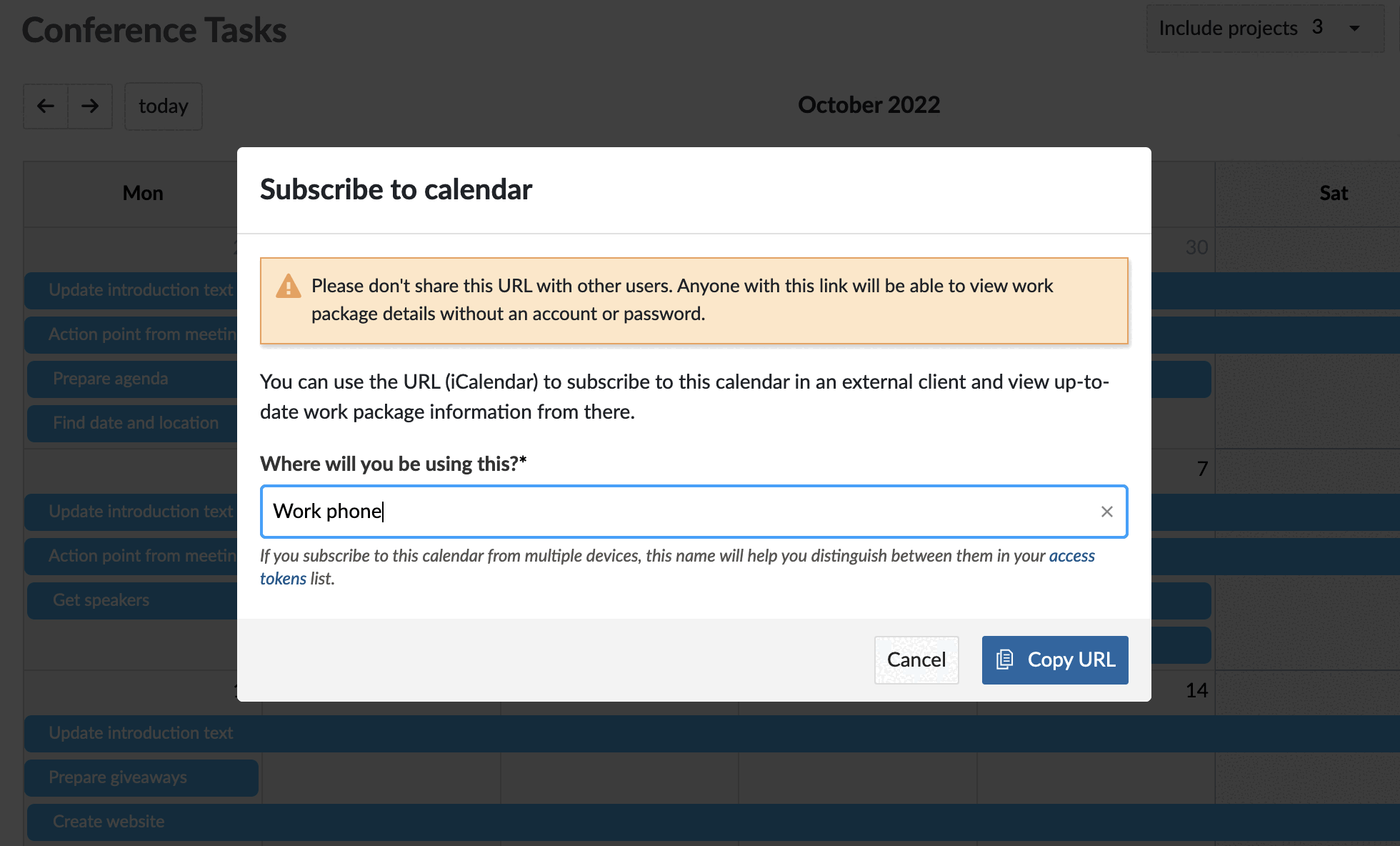Select the Mon column header

point(143,192)
